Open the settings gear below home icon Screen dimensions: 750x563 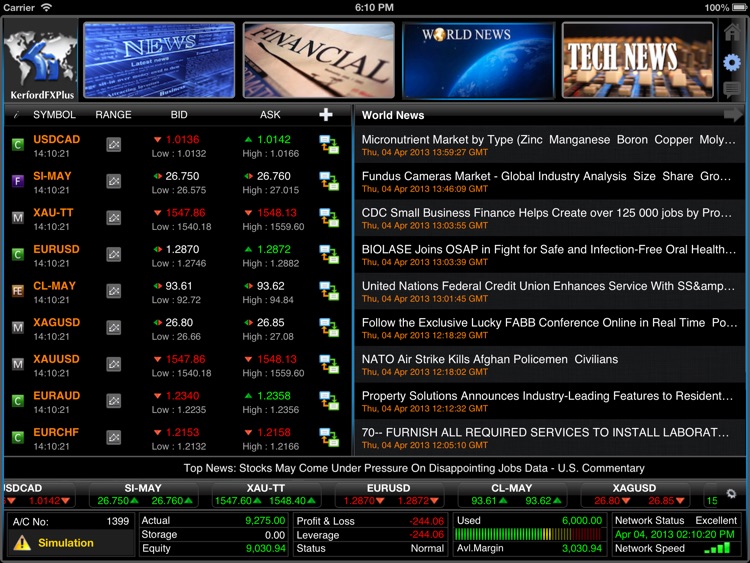pos(732,63)
